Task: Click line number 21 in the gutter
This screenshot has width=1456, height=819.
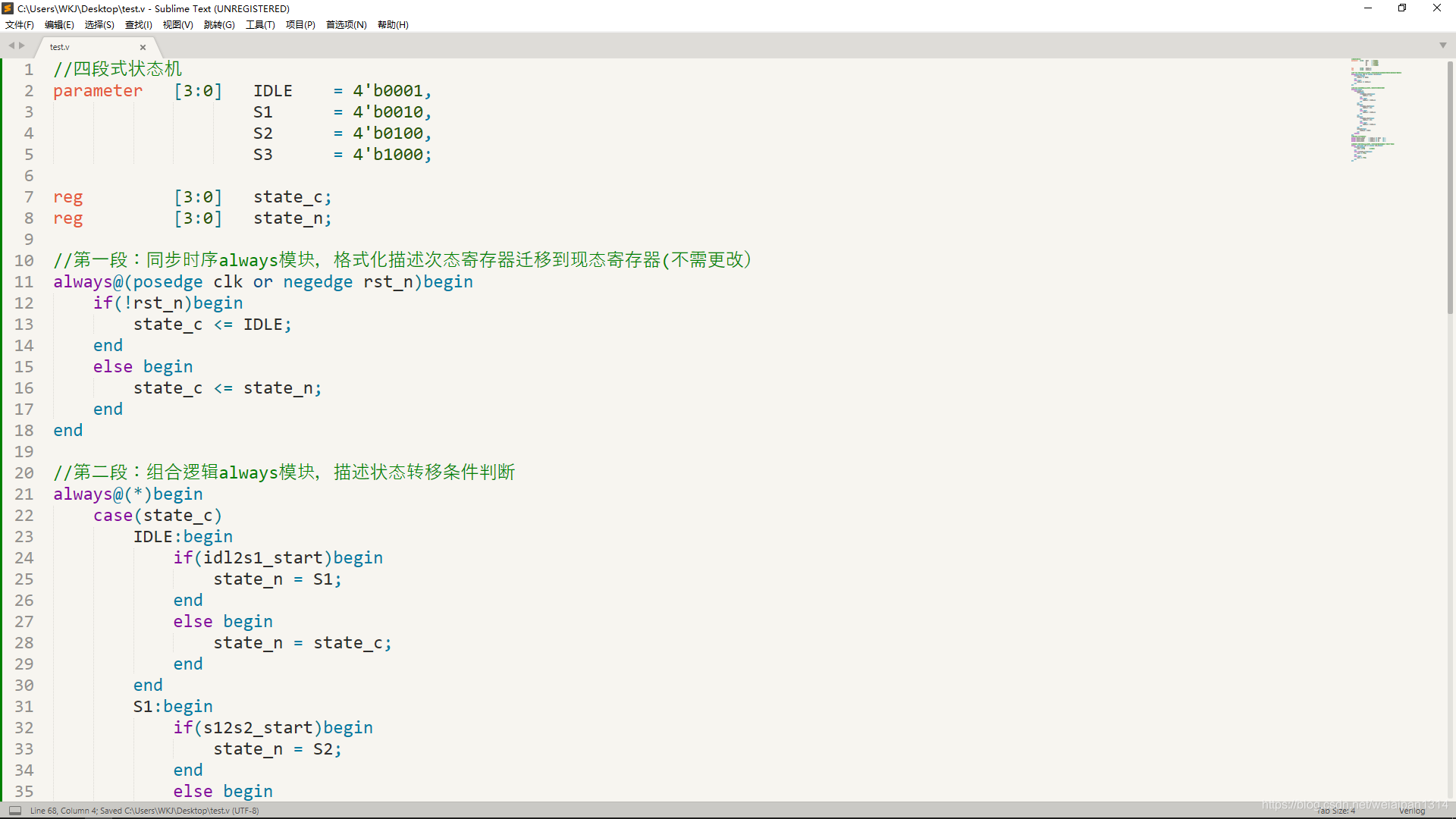Action: pyautogui.click(x=24, y=494)
